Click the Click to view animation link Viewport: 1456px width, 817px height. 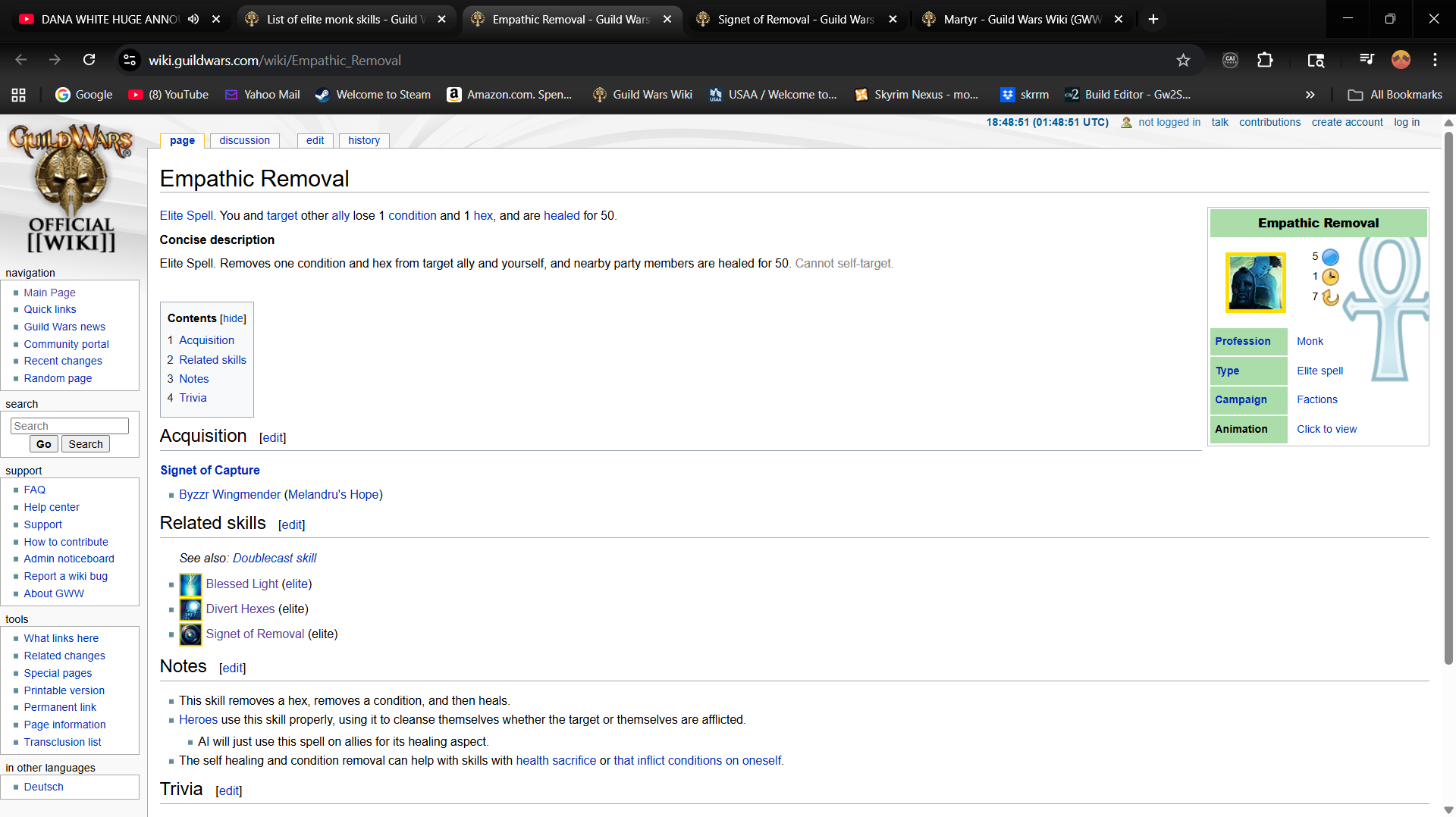coord(1326,429)
